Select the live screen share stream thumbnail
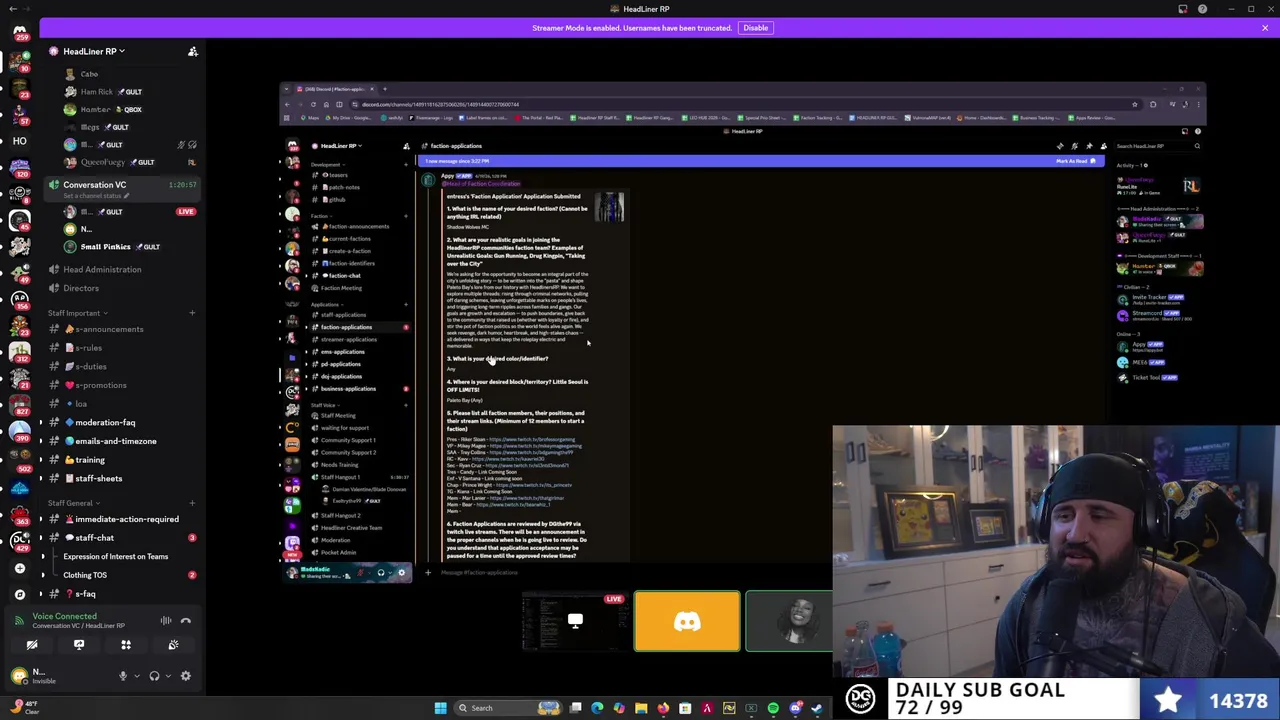Viewport: 1280px width, 720px height. pos(575,621)
